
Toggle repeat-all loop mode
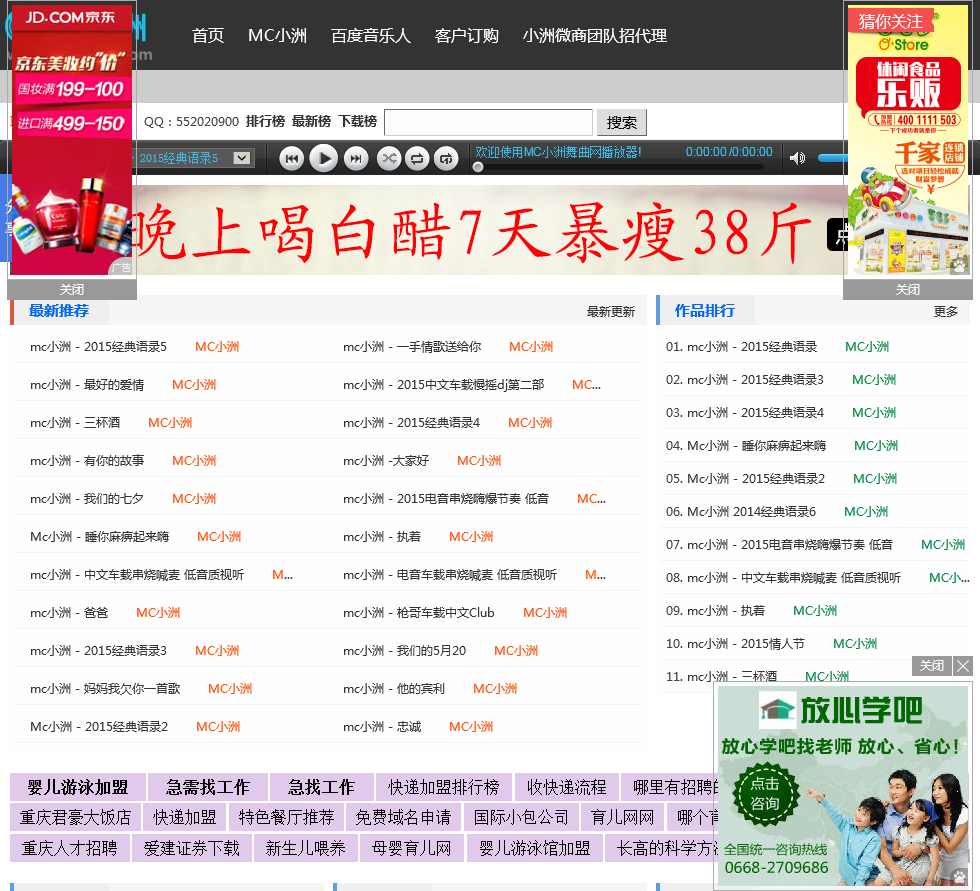click(418, 159)
